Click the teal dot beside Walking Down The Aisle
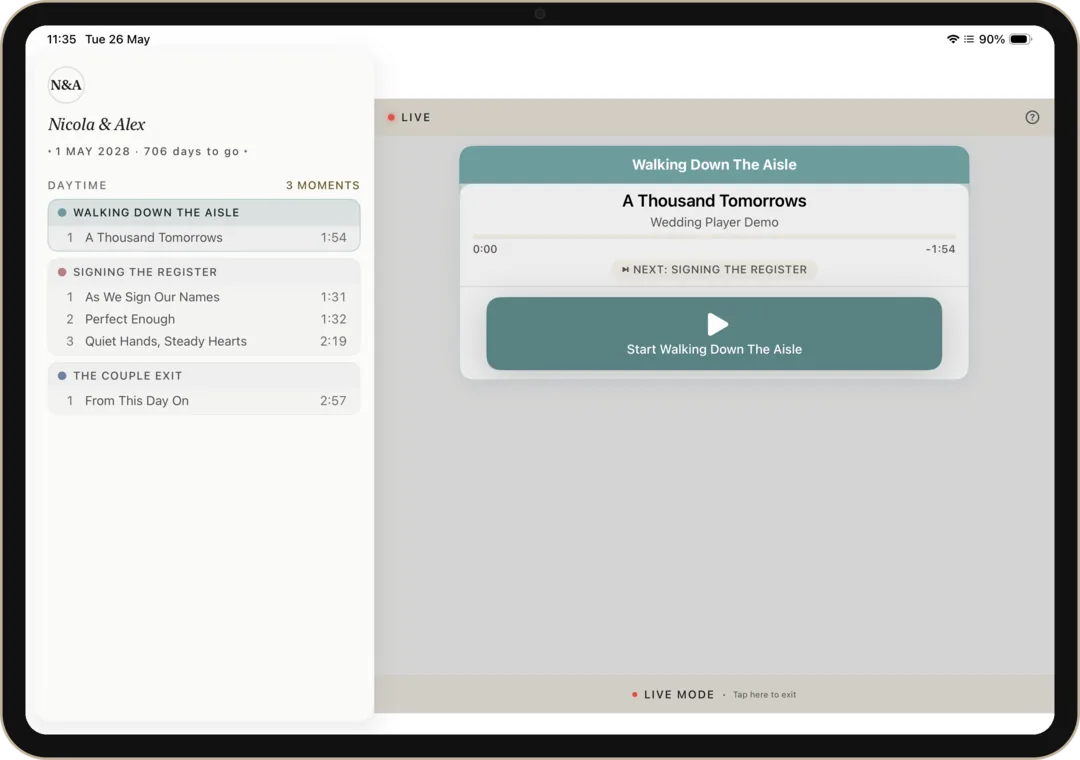Image resolution: width=1080 pixels, height=760 pixels. click(x=62, y=212)
